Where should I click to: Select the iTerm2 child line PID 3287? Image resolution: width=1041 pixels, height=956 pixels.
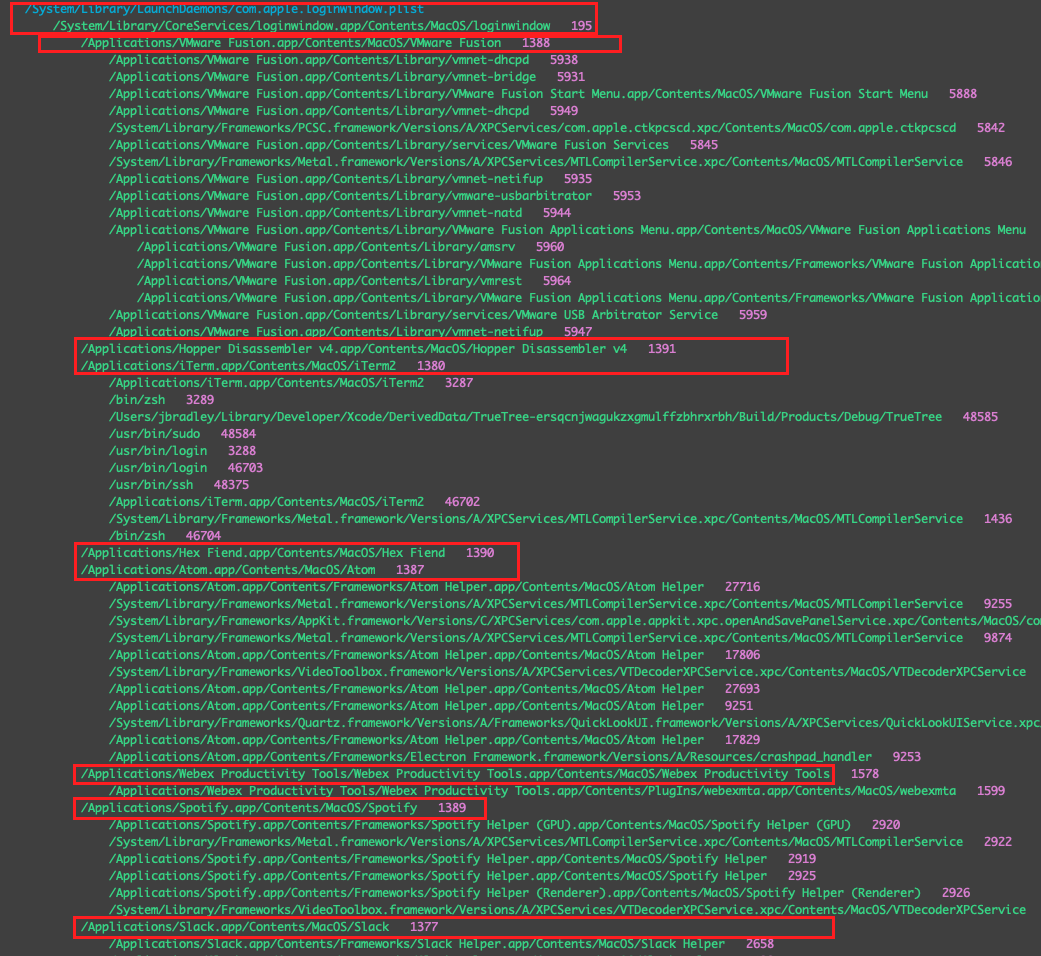pos(291,383)
